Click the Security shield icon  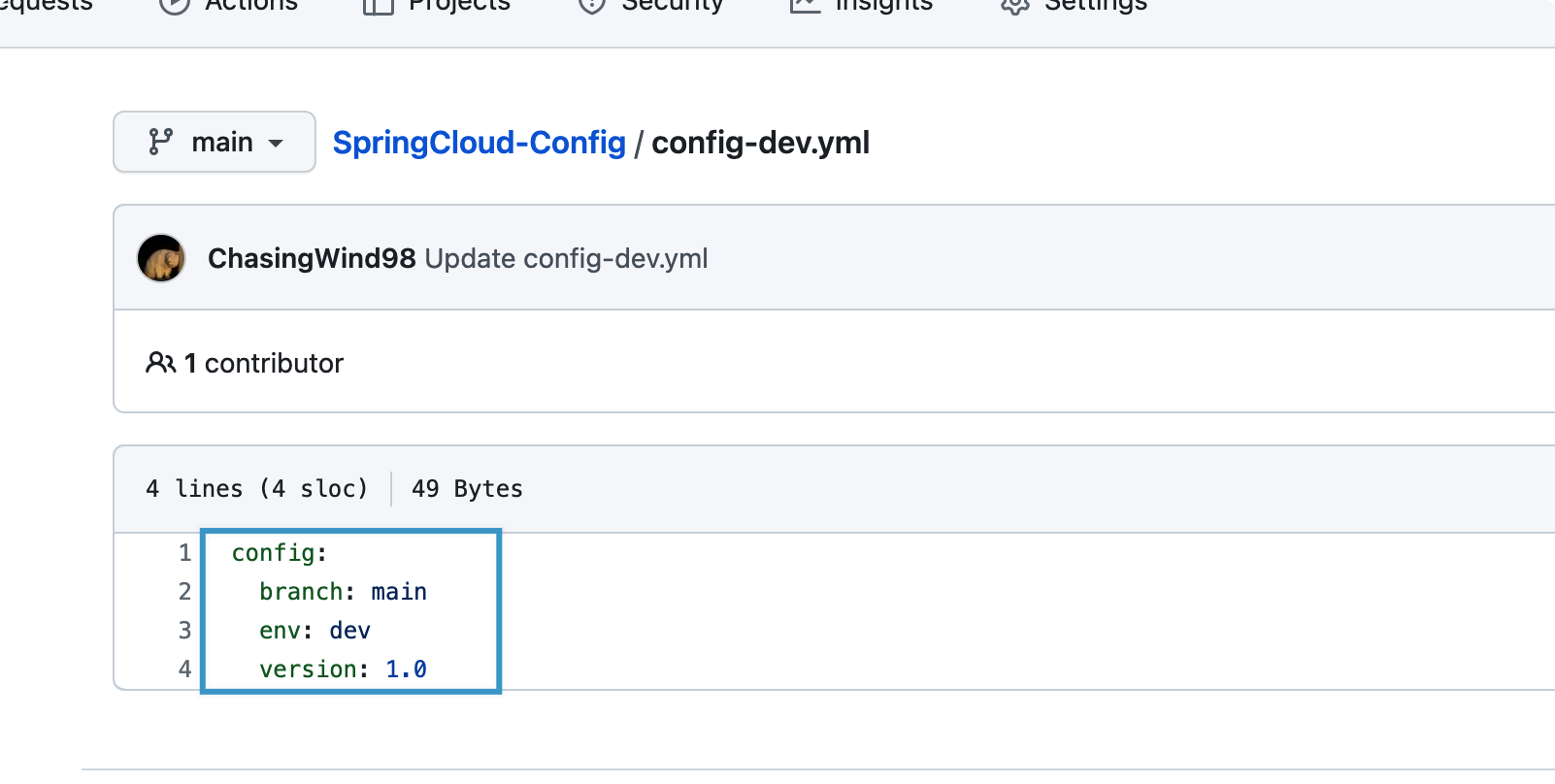pos(591,5)
